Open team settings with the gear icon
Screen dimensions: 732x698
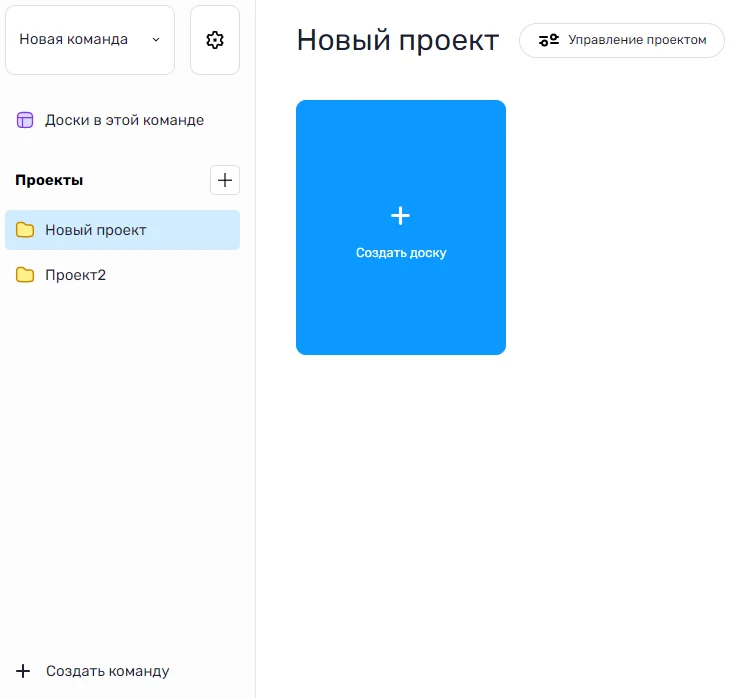[215, 40]
